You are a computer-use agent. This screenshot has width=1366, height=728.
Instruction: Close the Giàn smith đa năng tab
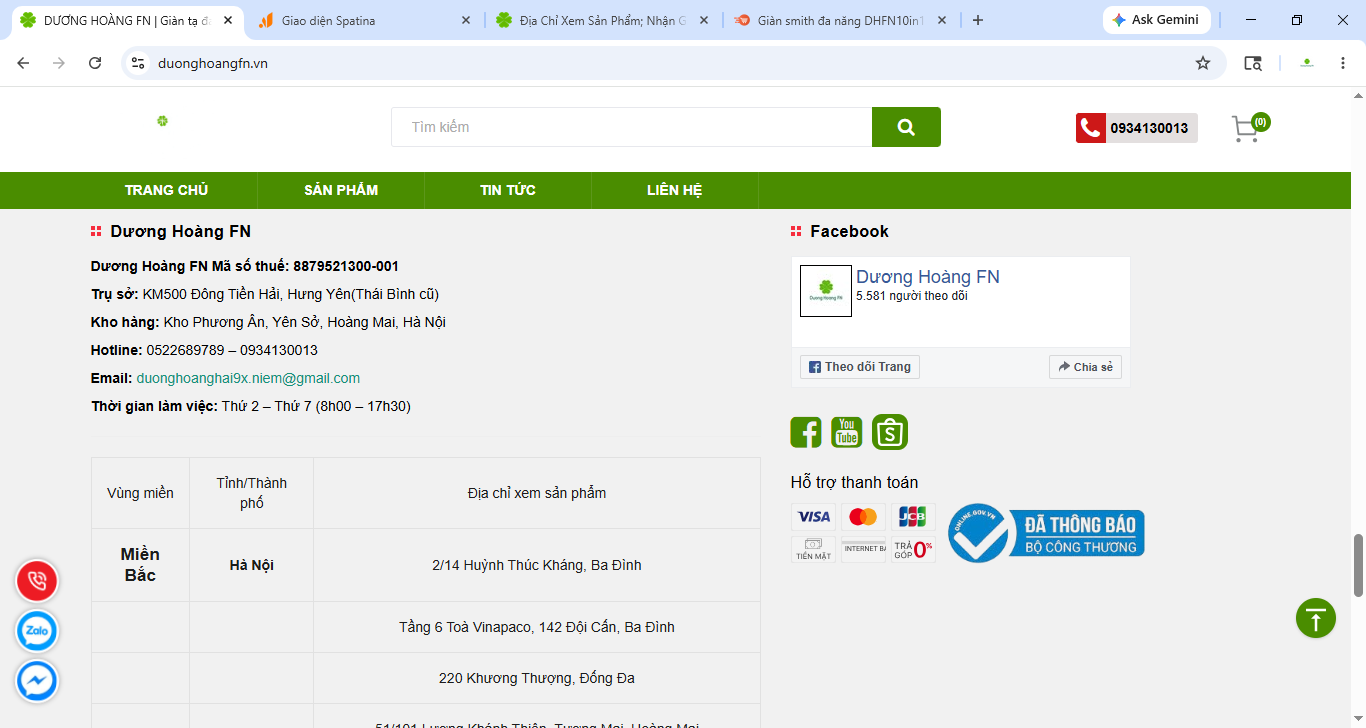[942, 20]
